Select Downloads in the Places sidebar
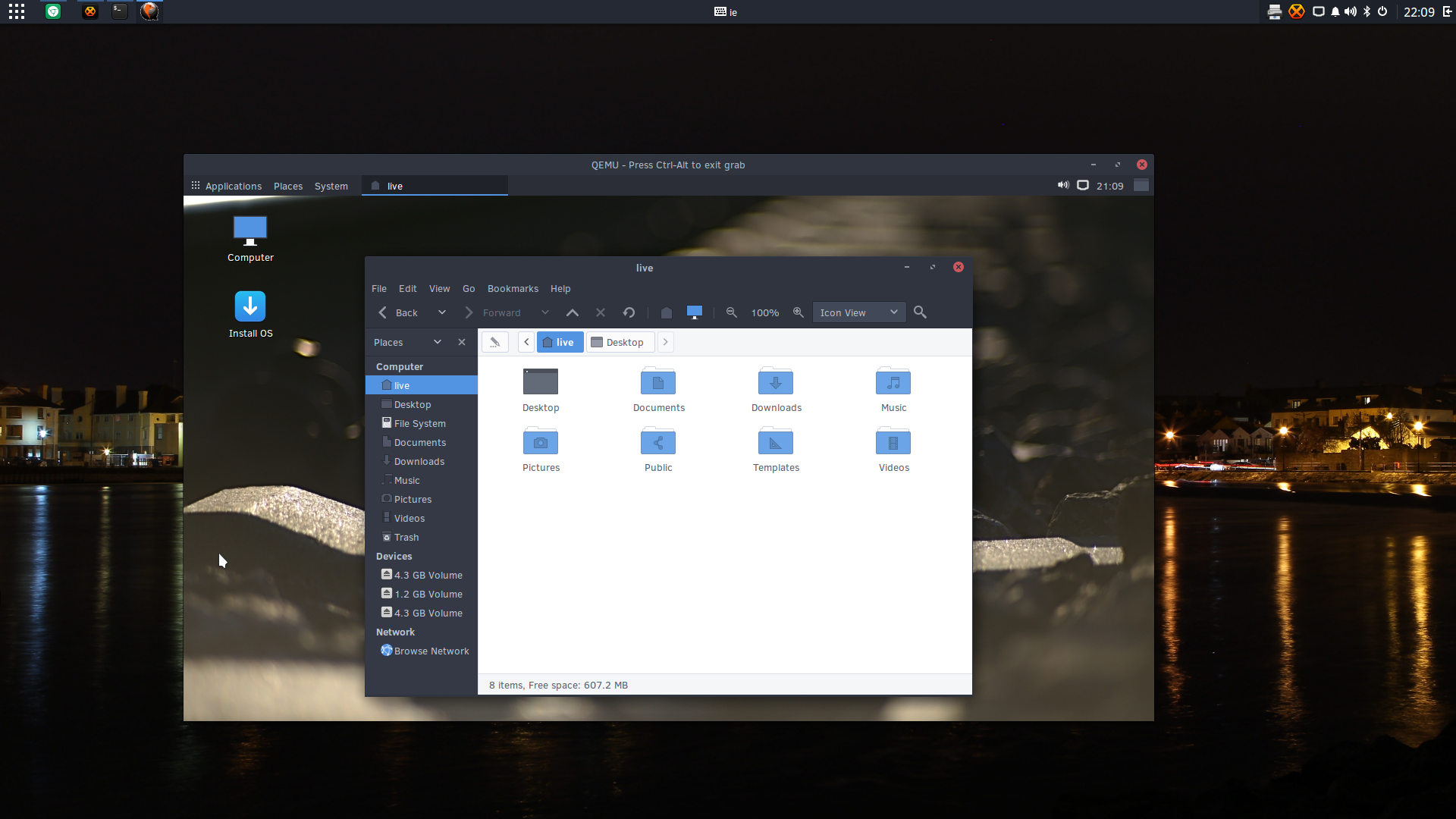Image resolution: width=1456 pixels, height=819 pixels. pos(422,462)
